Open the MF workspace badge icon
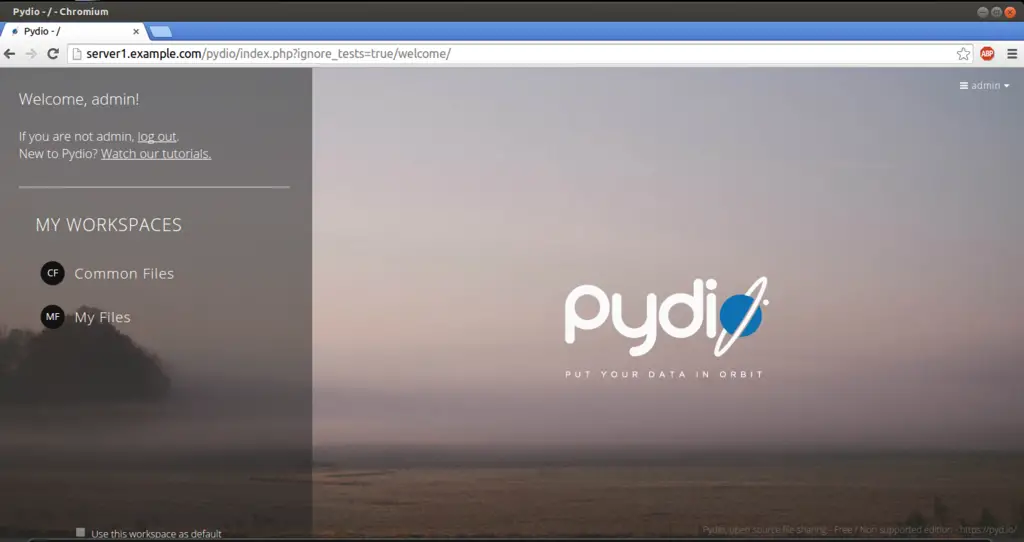1024x542 pixels. [x=52, y=317]
